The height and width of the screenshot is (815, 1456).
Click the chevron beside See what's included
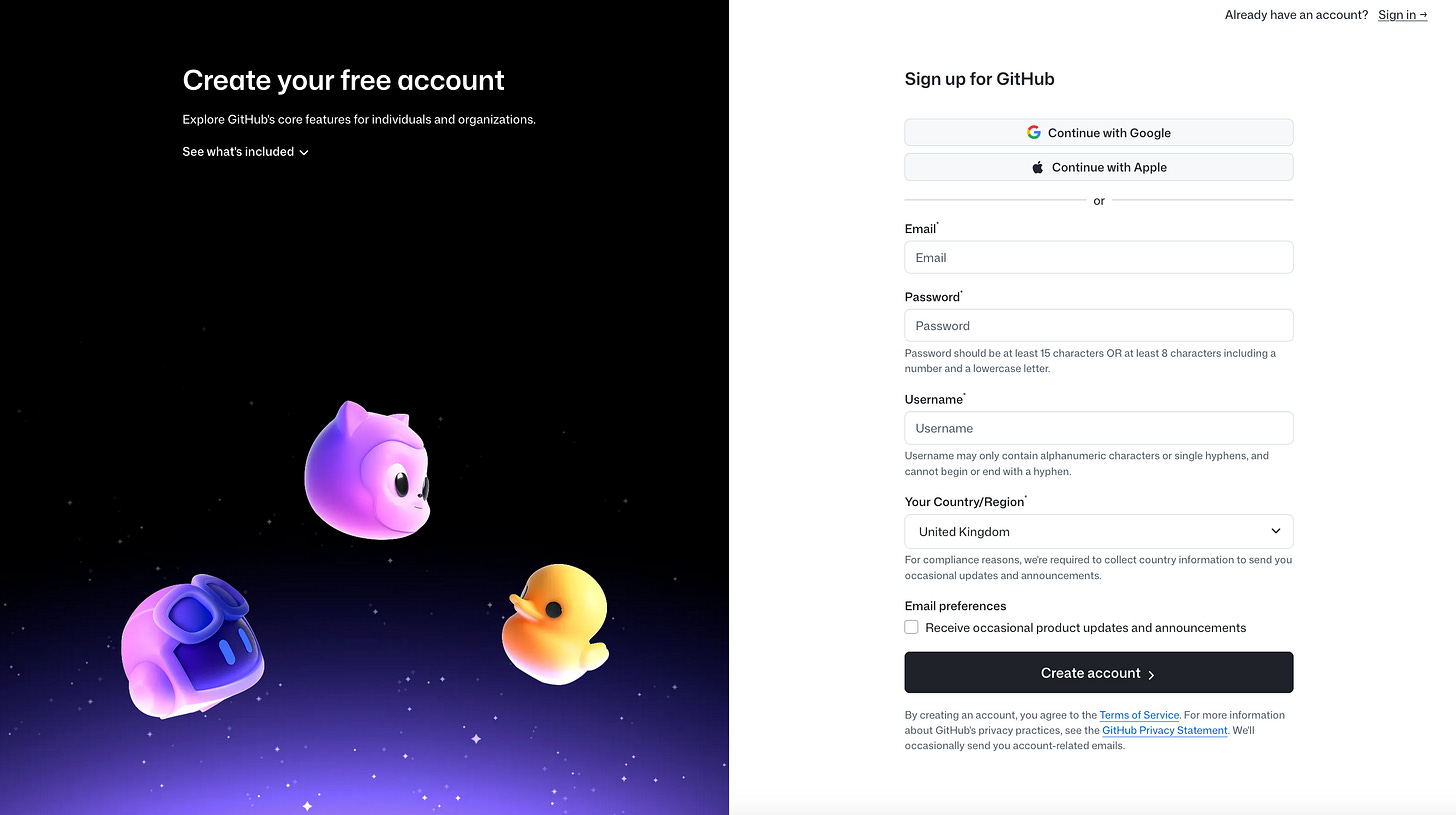(304, 152)
